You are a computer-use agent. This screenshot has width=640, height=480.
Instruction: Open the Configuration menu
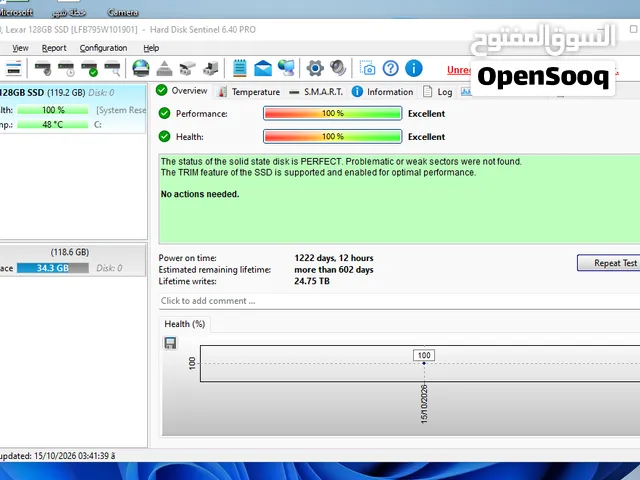(103, 48)
